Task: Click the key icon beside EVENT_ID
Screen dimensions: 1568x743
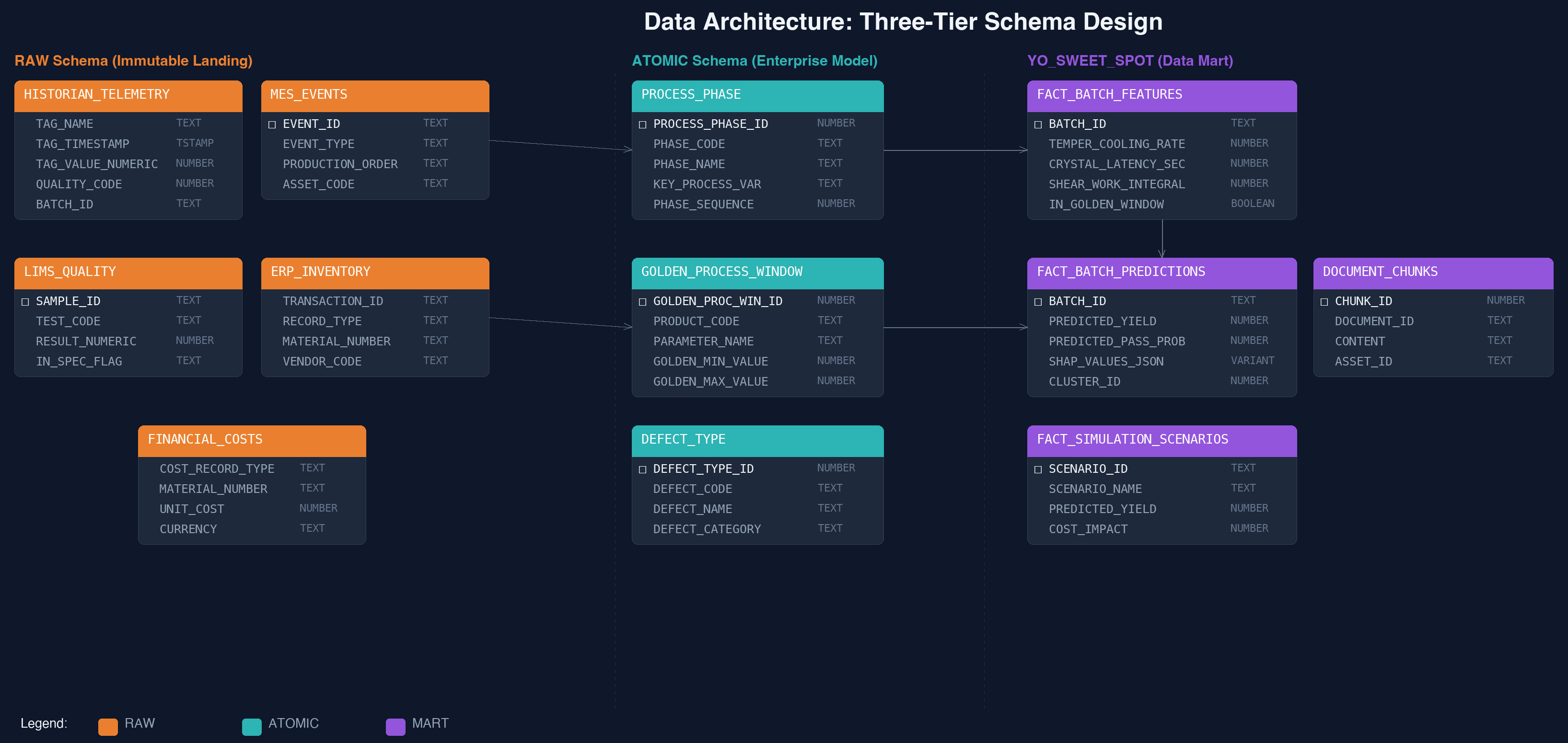Action: click(x=272, y=124)
